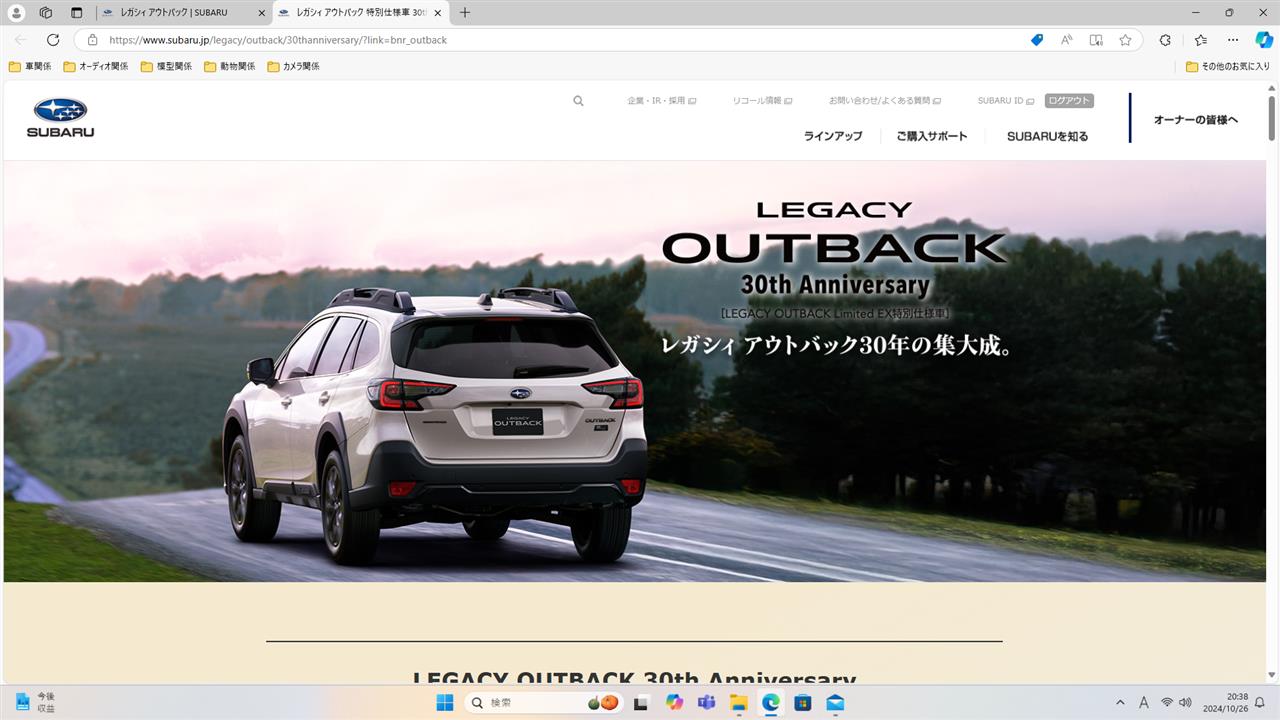Open the Workspaces icon in Edge
The width and height of the screenshot is (1280, 720).
(x=46, y=13)
